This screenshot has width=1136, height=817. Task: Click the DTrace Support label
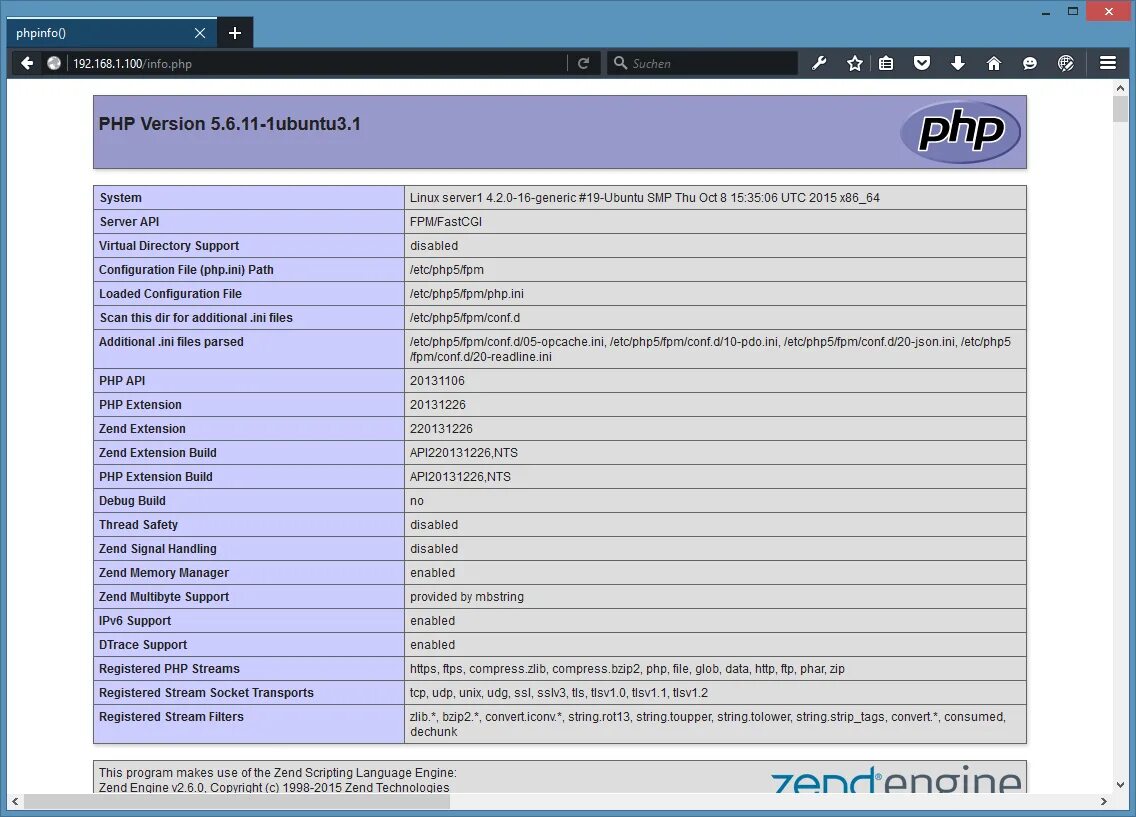tap(143, 645)
